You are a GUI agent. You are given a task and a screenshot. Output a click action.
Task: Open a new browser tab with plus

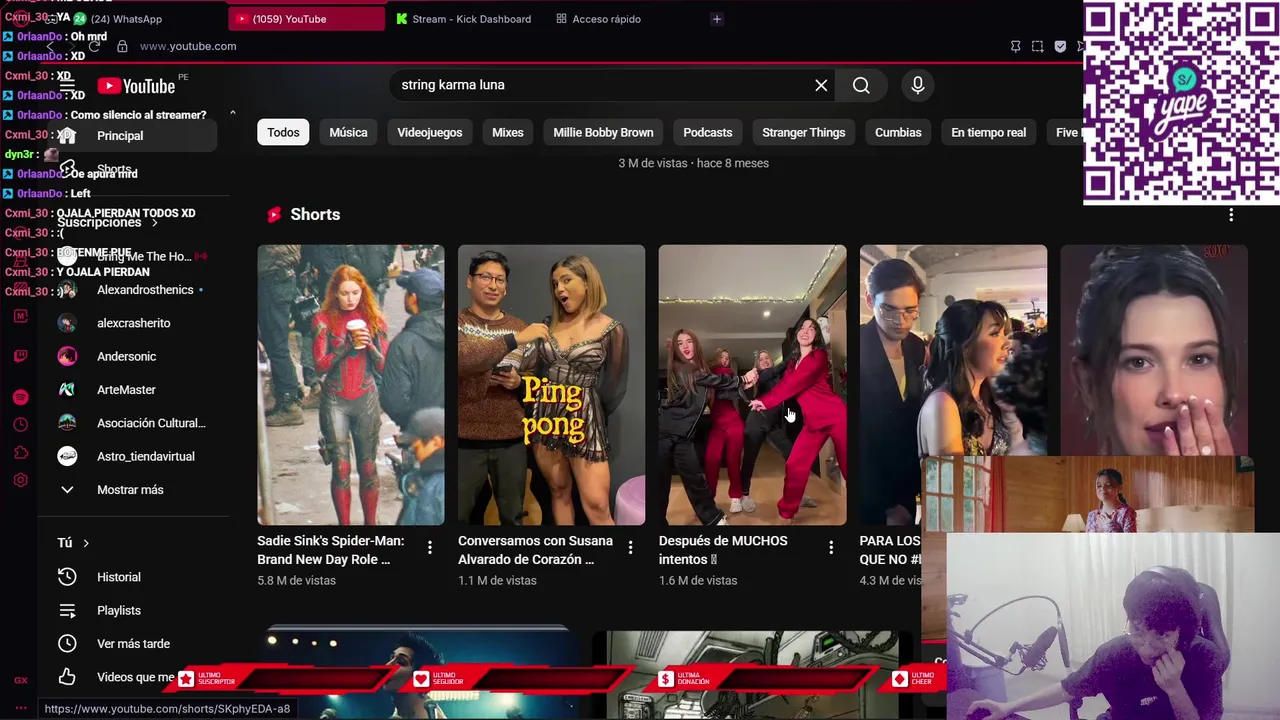point(716,19)
